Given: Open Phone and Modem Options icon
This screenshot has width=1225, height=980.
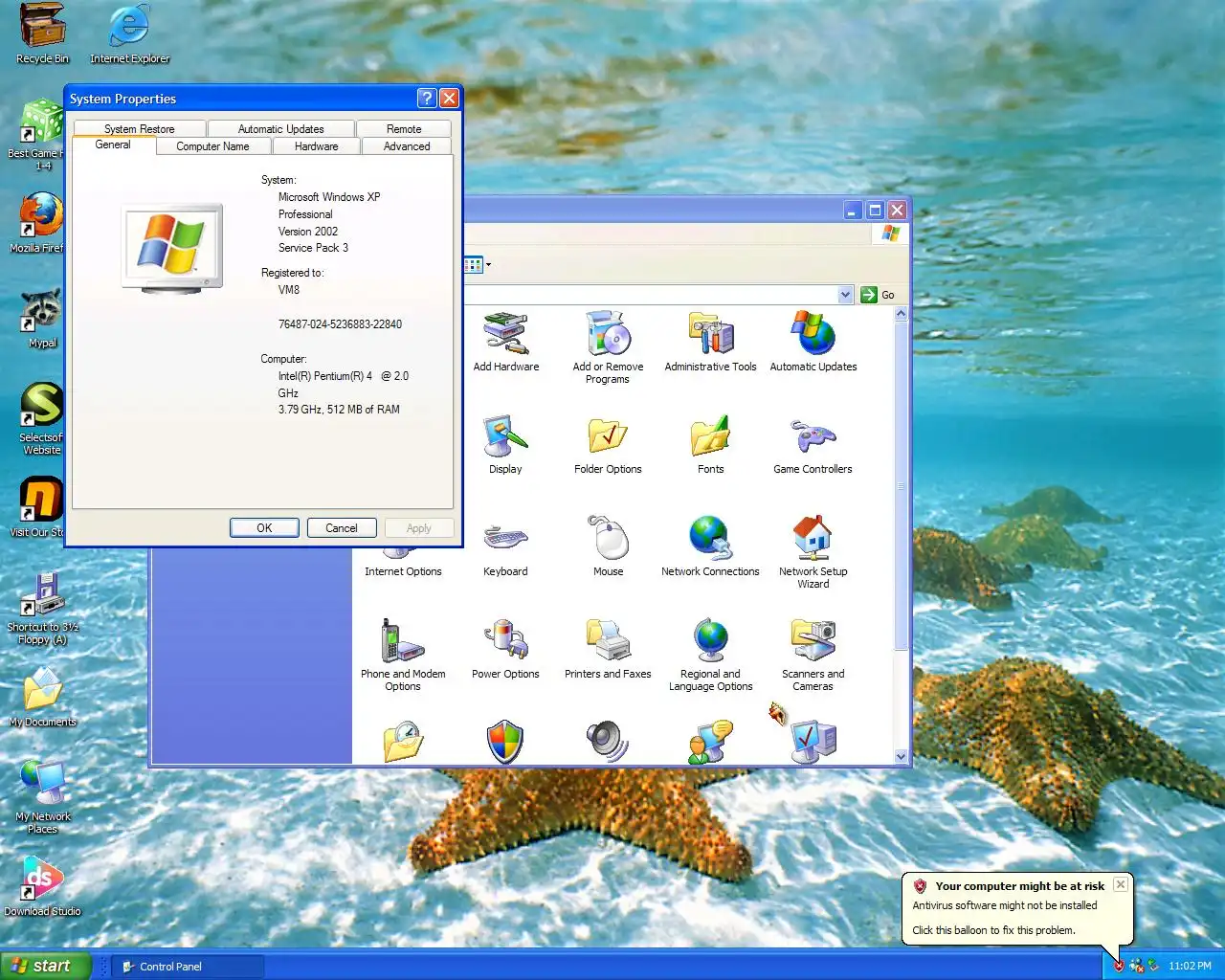Looking at the screenshot, I should click(x=403, y=655).
